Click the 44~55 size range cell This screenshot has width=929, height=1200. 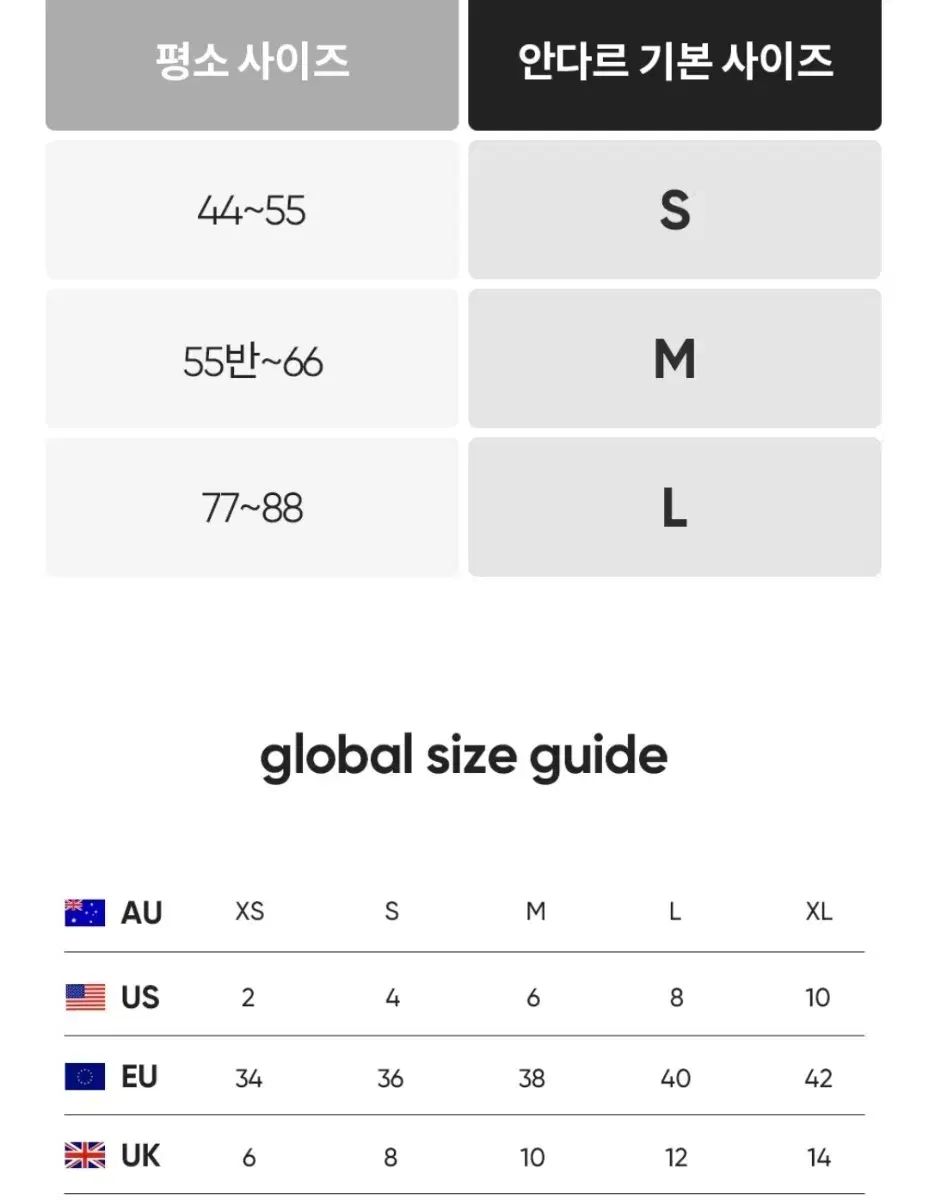click(252, 210)
